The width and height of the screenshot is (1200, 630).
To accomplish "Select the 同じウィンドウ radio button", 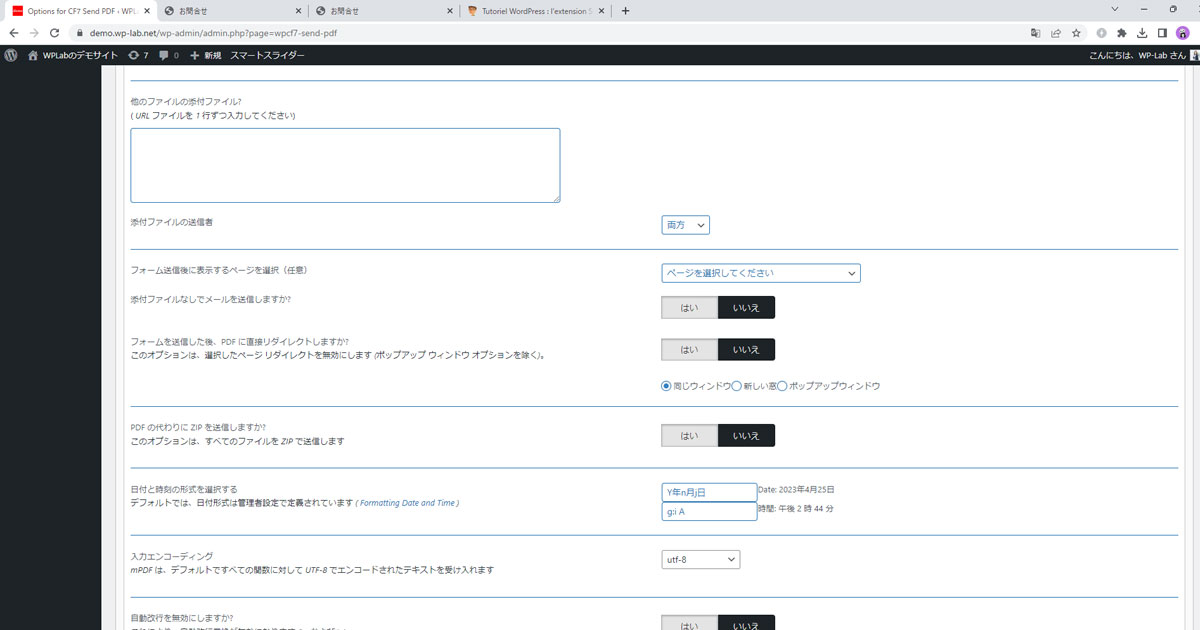I will (x=666, y=386).
